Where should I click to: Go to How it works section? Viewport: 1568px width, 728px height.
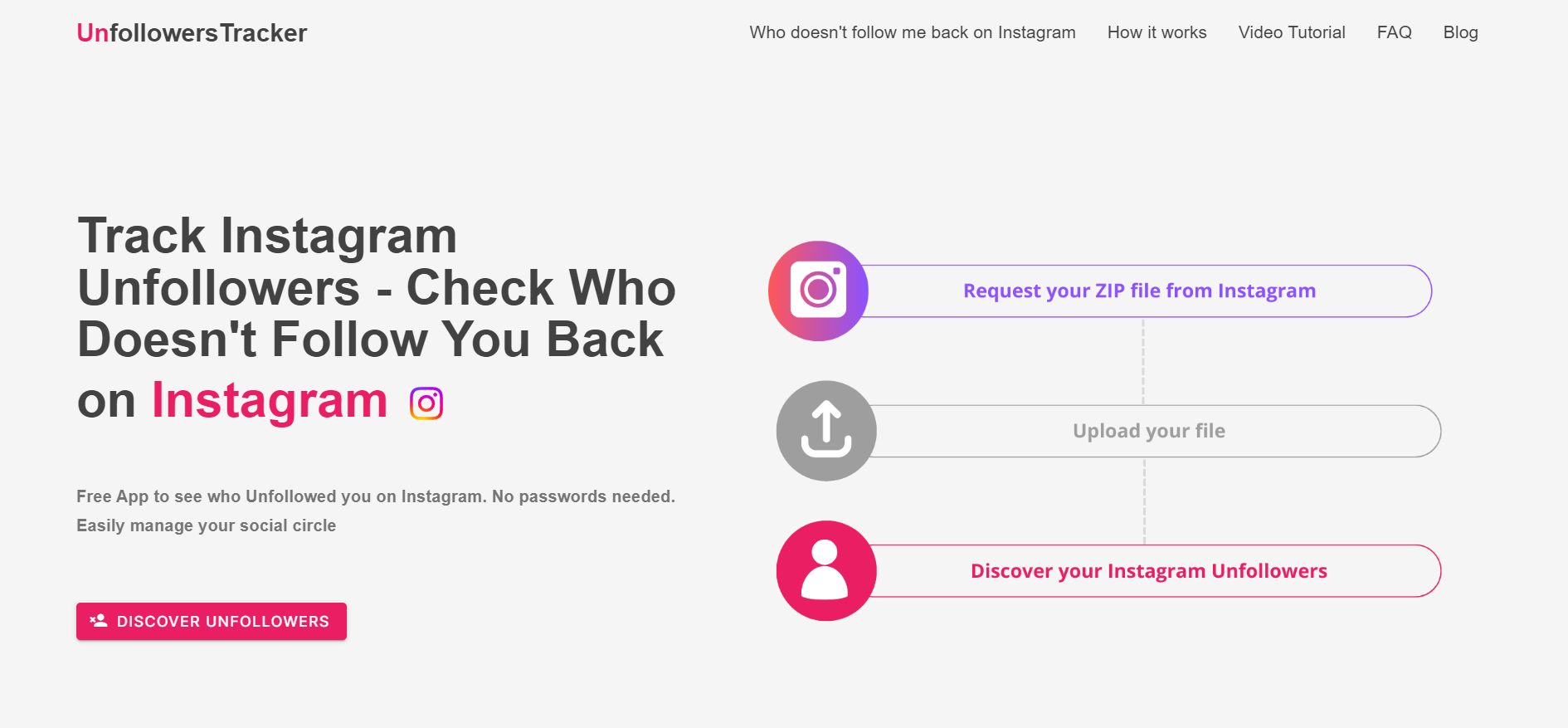(1157, 32)
